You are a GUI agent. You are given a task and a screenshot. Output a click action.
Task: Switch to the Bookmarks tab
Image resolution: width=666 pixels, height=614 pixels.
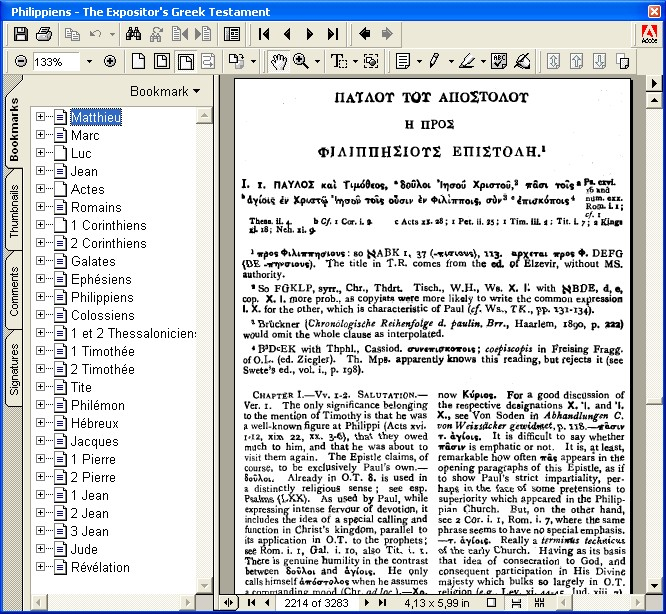pos(14,129)
